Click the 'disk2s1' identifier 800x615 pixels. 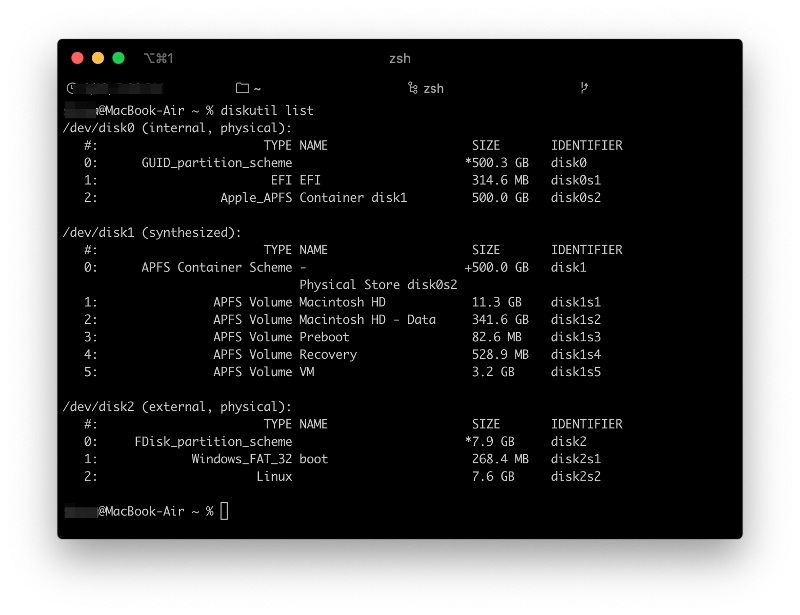(576, 459)
